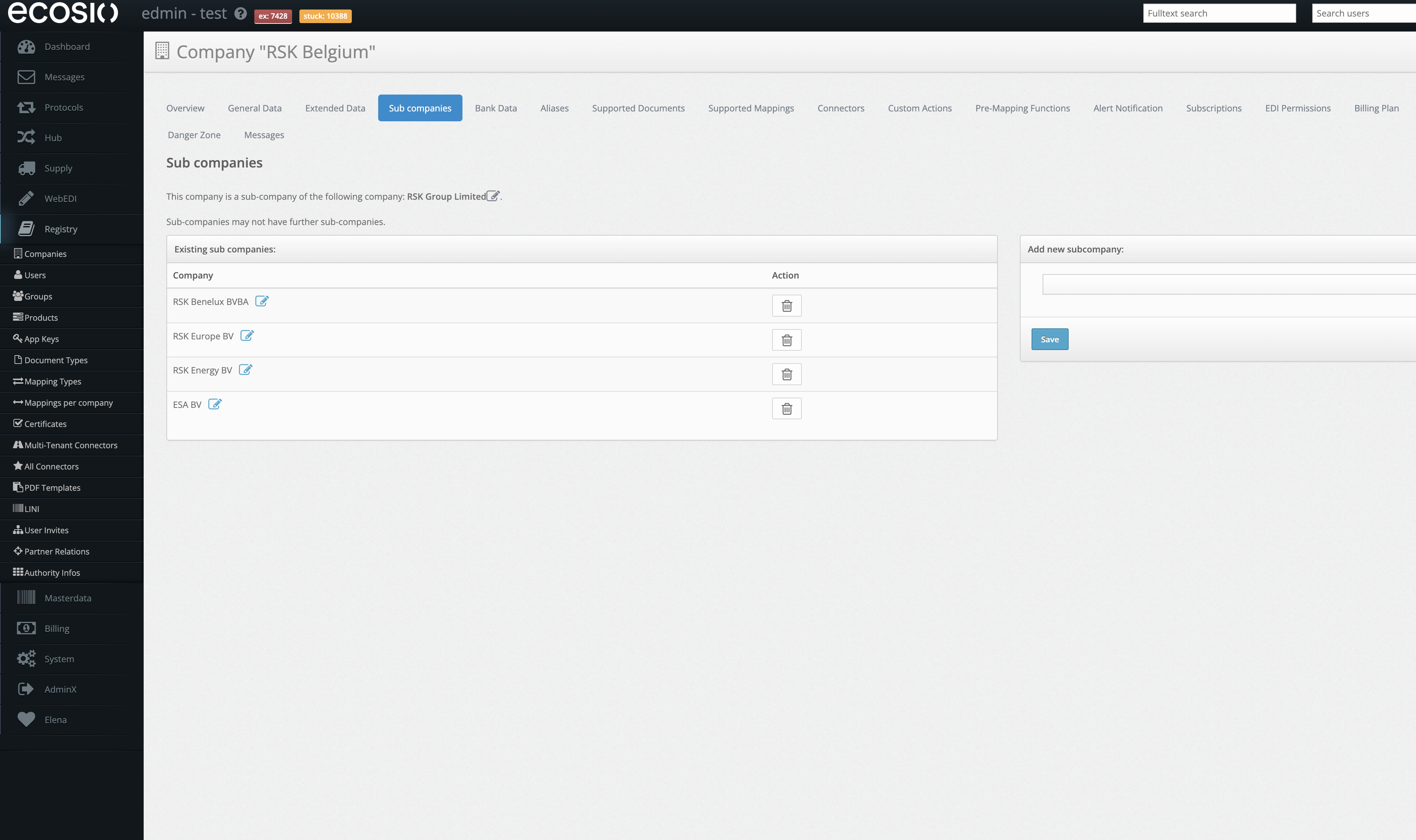Open the Supported Mappings tab
The height and width of the screenshot is (840, 1416).
[x=751, y=108]
